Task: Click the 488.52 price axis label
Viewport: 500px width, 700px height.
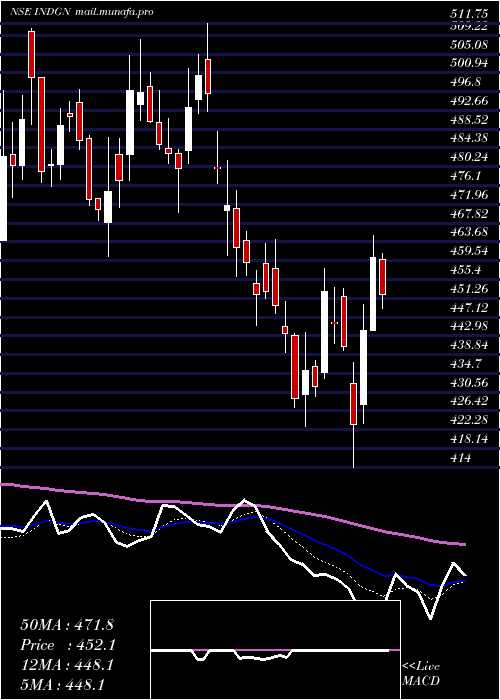Action: 468,119
